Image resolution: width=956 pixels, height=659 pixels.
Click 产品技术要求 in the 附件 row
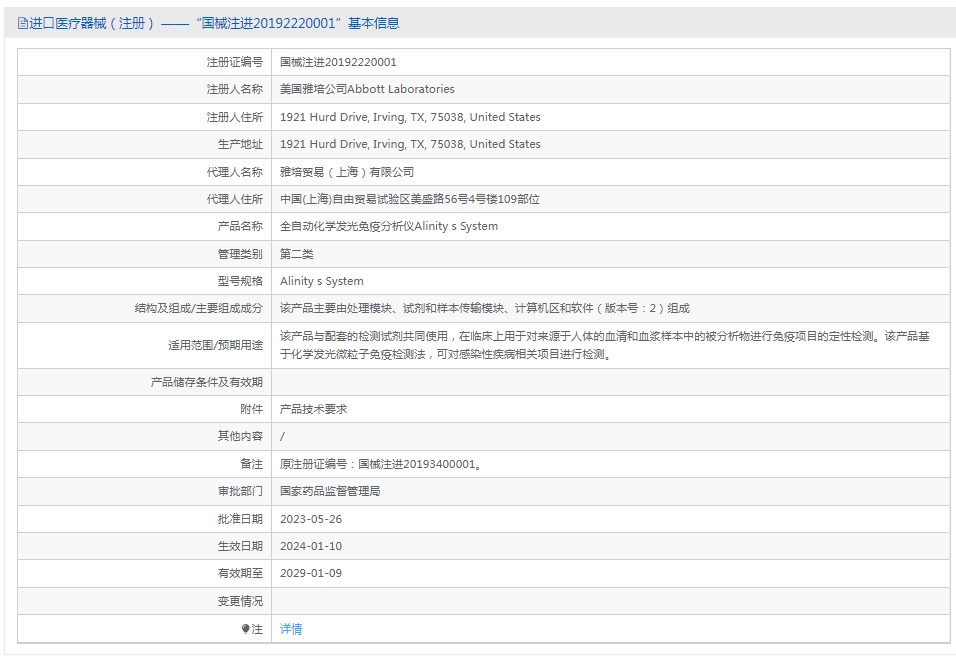click(313, 409)
